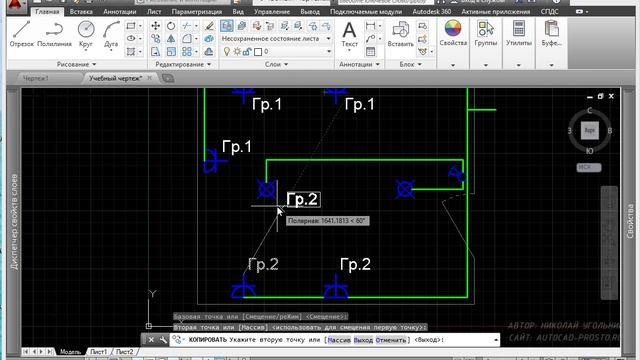The height and width of the screenshot is (360, 640).
Task: Select the Дуга arc tool
Action: point(111,34)
